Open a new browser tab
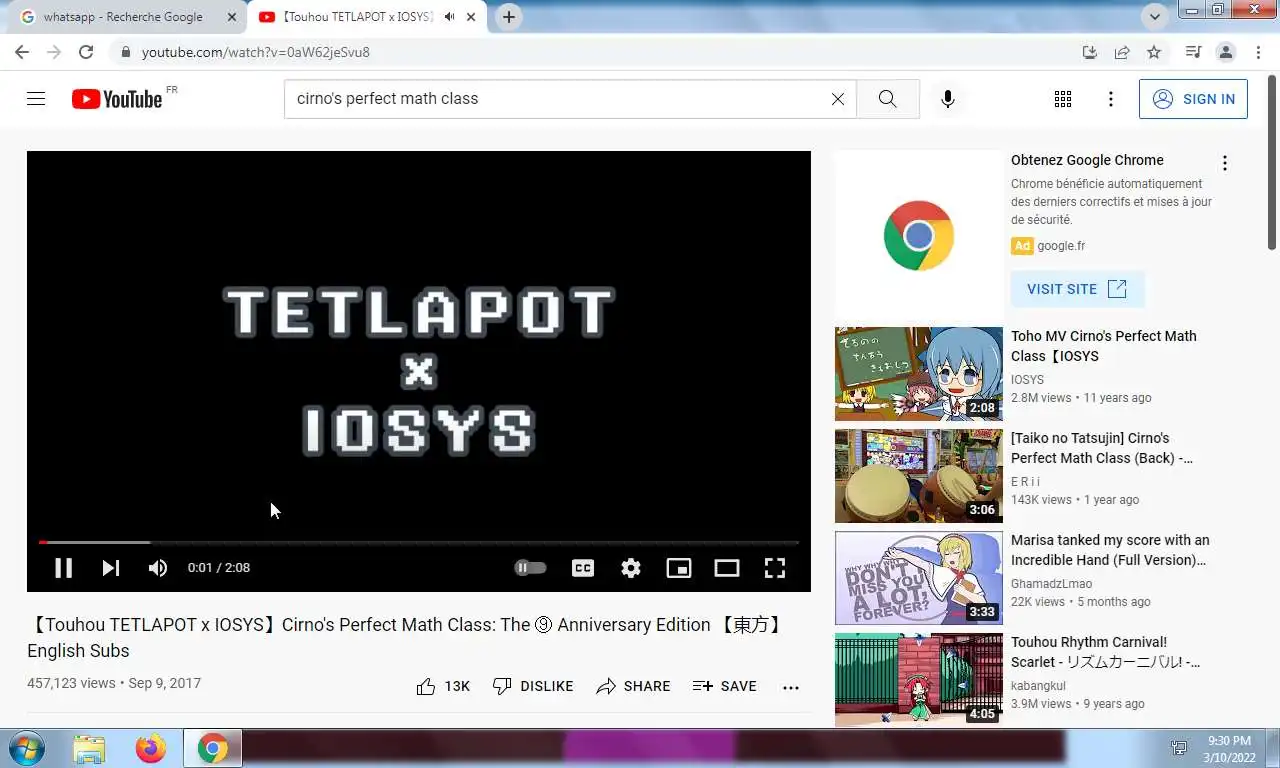 (x=509, y=17)
